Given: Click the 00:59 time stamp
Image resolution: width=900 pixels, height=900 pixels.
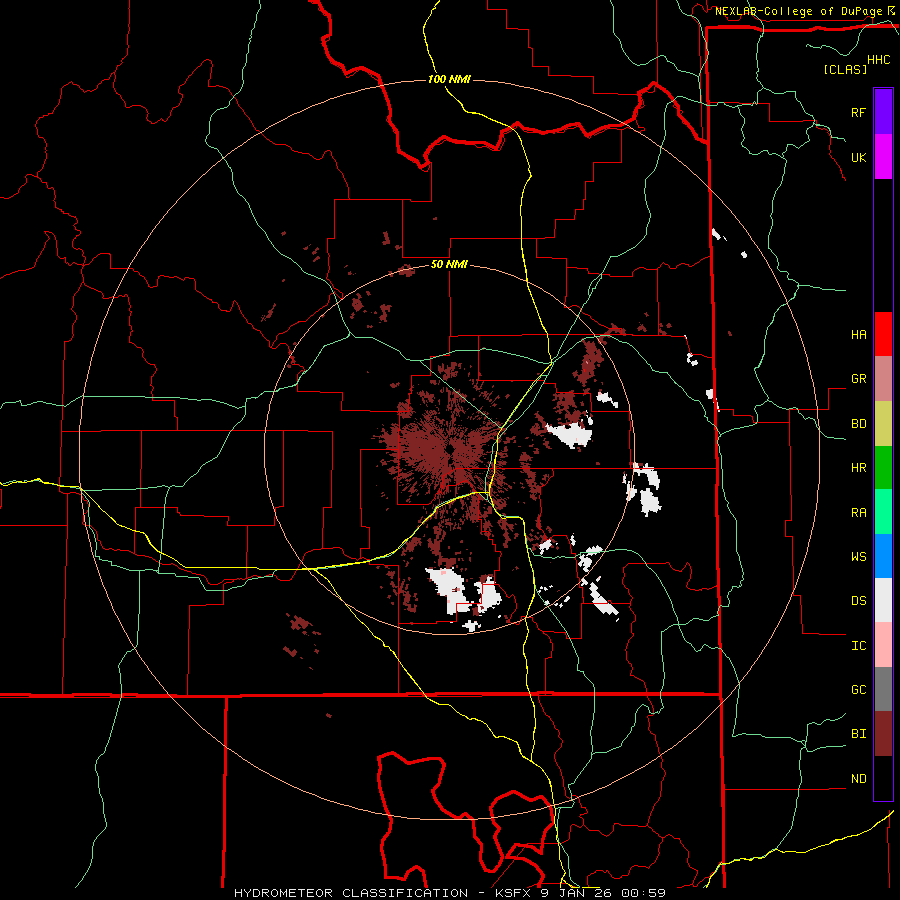Looking at the screenshot, I should [643, 893].
